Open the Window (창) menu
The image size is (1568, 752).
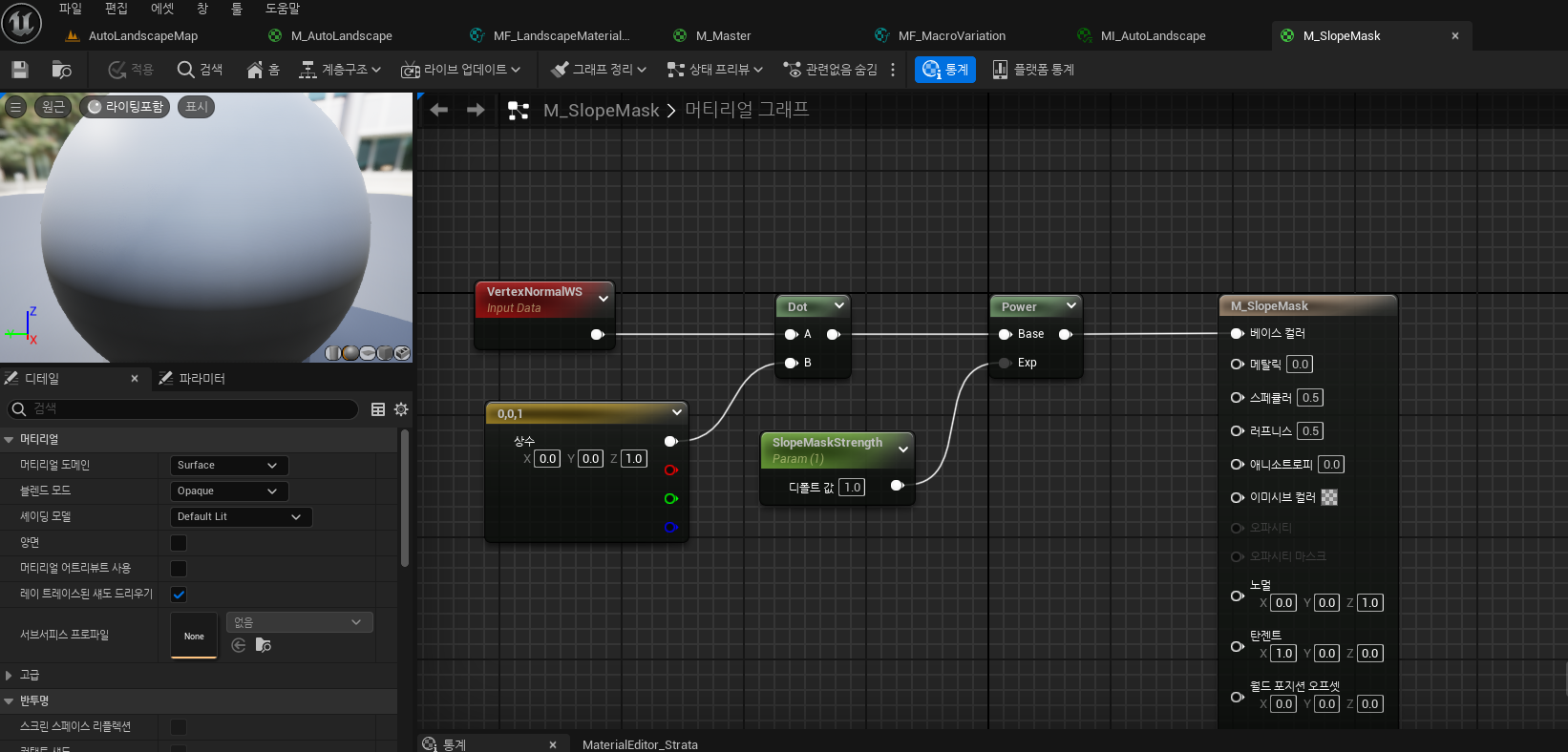coord(202,9)
